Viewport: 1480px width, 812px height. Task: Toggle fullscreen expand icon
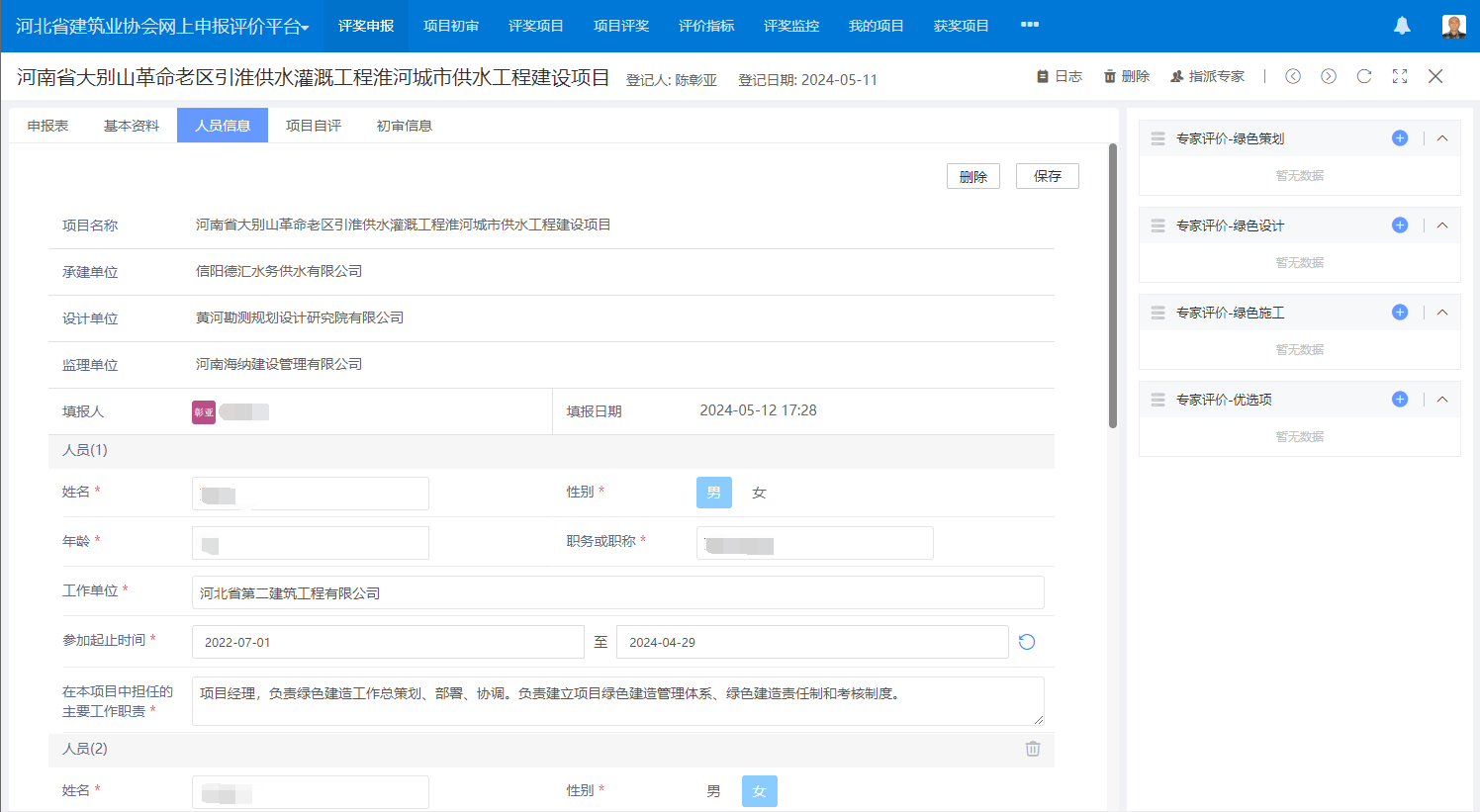[1400, 76]
